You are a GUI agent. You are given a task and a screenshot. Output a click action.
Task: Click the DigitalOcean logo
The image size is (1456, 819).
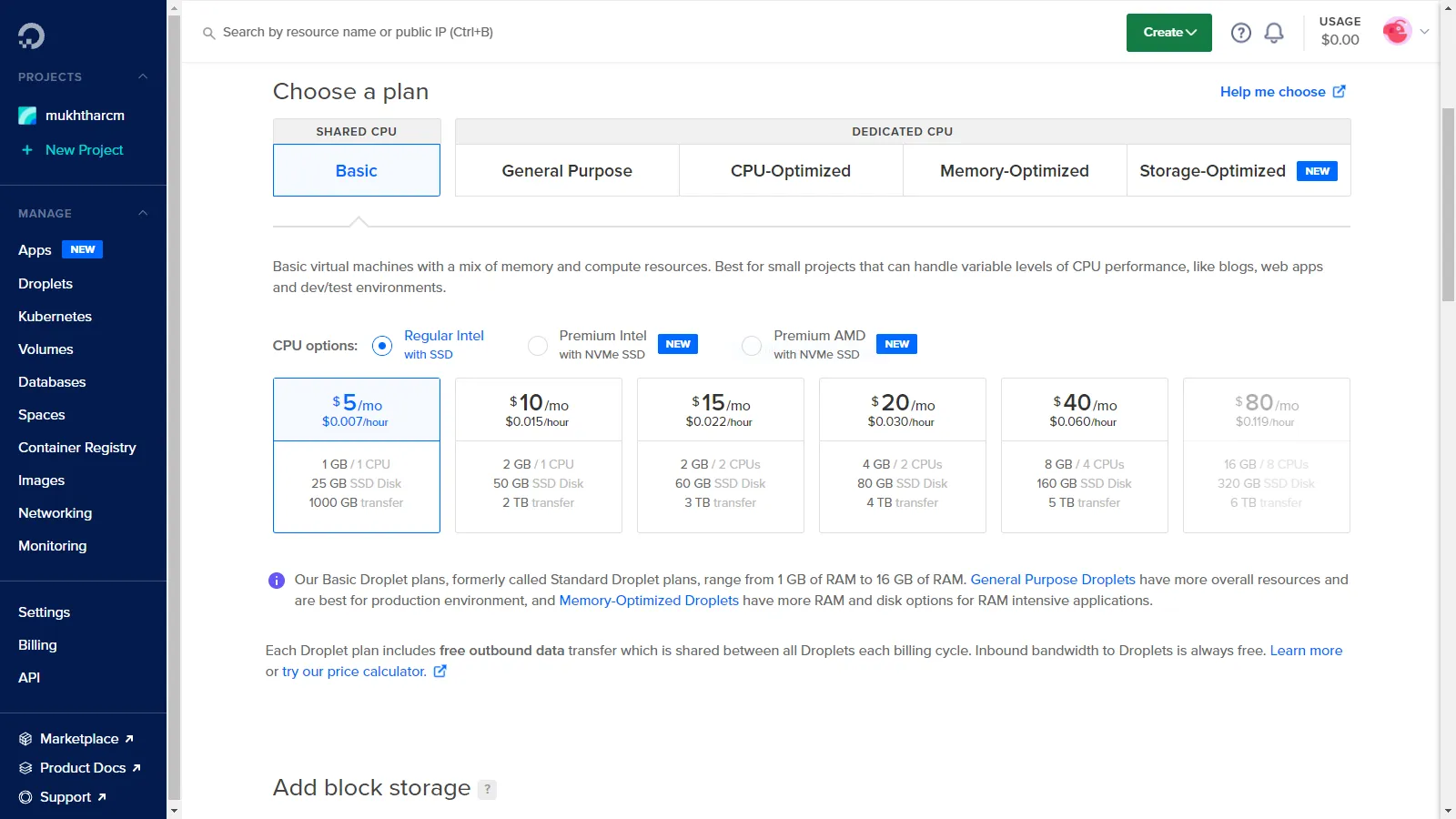(x=30, y=35)
